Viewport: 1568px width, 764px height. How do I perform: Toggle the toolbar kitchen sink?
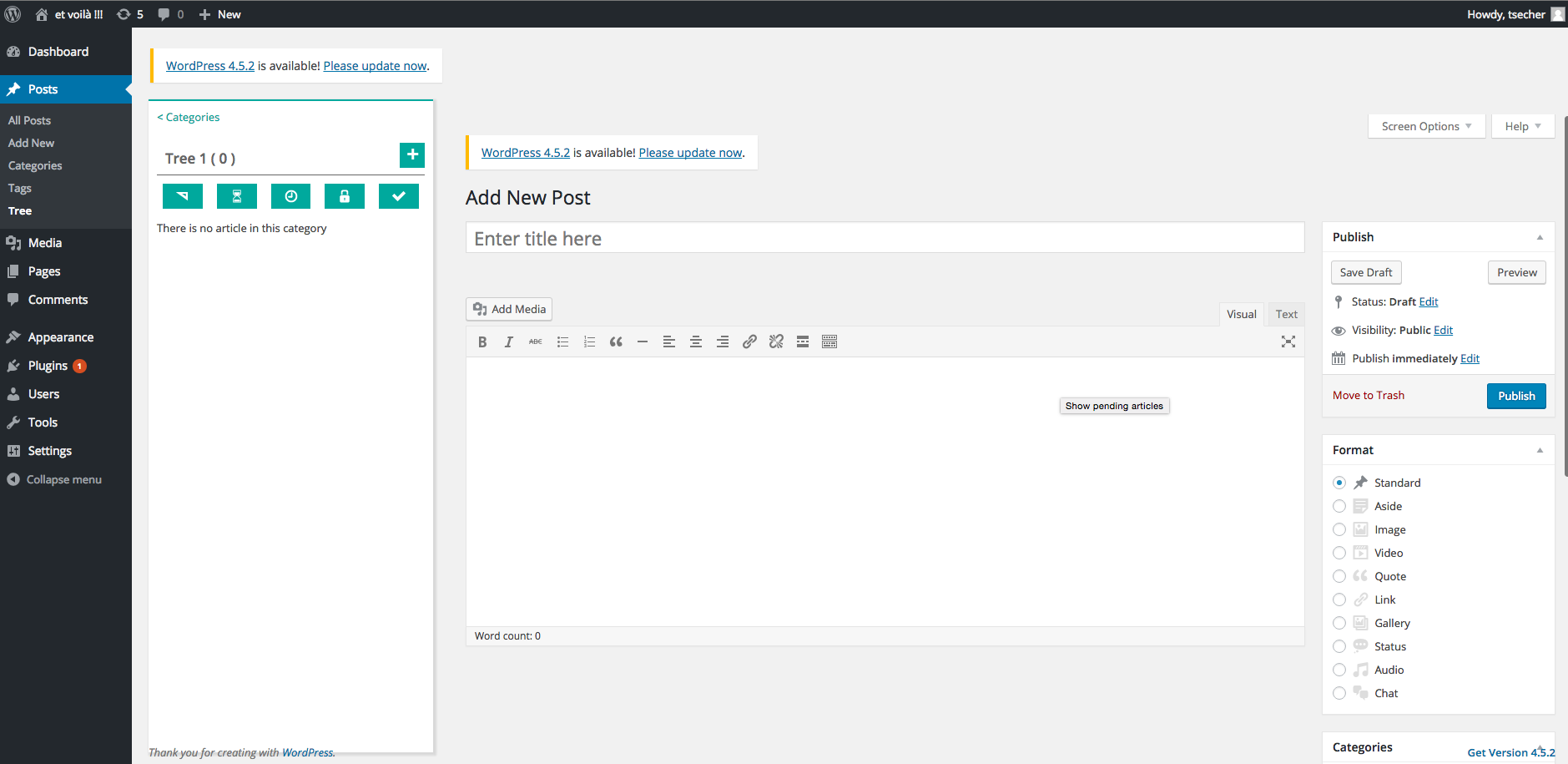click(x=829, y=342)
